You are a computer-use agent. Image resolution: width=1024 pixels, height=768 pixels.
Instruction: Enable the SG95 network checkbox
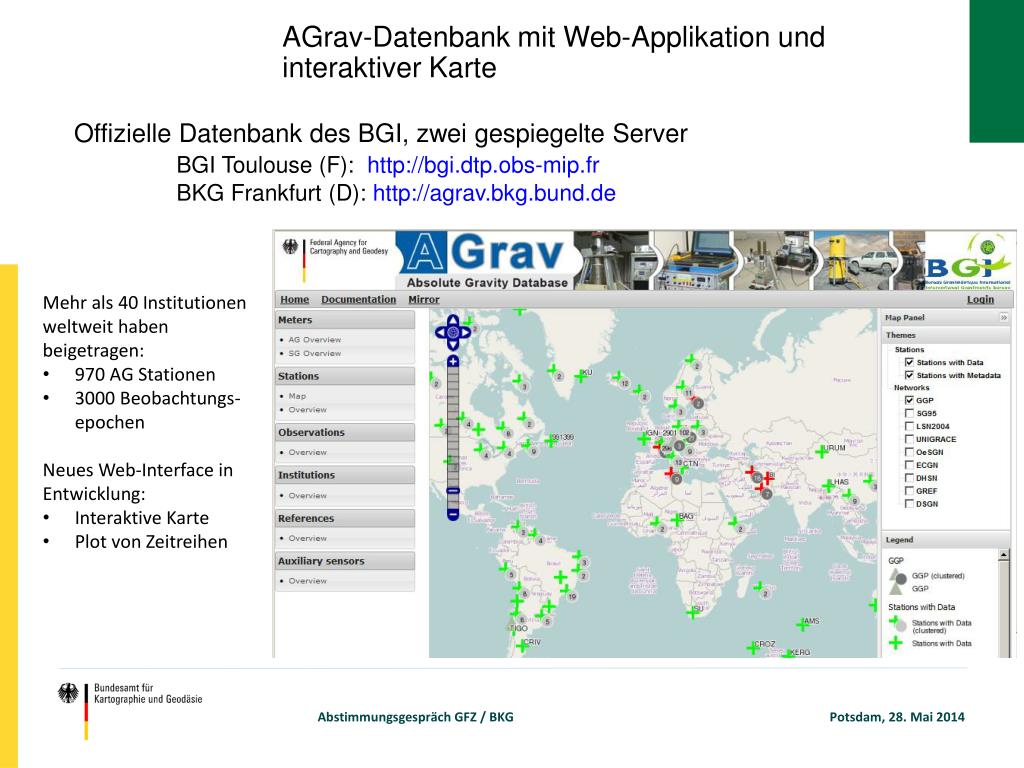click(909, 413)
